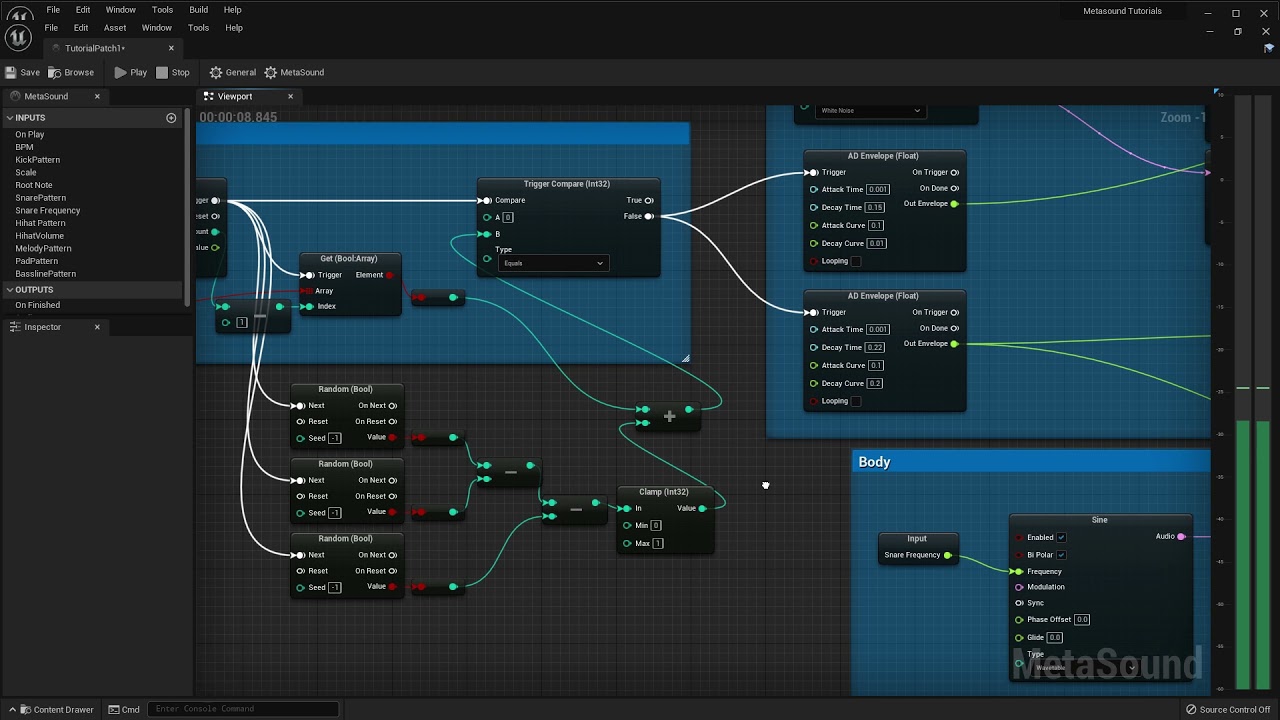Select the Snare Frequency input in list
The width and height of the screenshot is (1280, 720).
coord(48,211)
